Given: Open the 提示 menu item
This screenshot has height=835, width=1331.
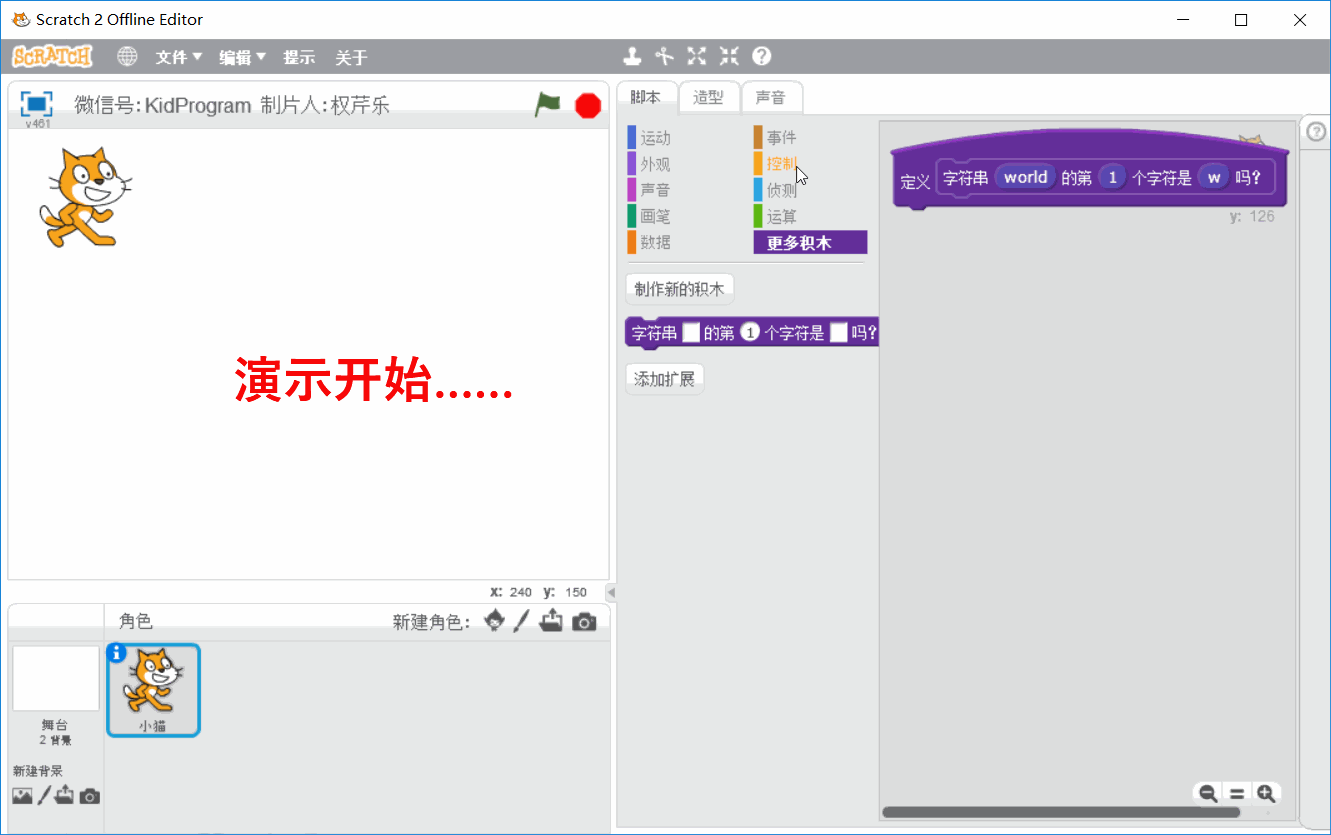Looking at the screenshot, I should click(299, 58).
